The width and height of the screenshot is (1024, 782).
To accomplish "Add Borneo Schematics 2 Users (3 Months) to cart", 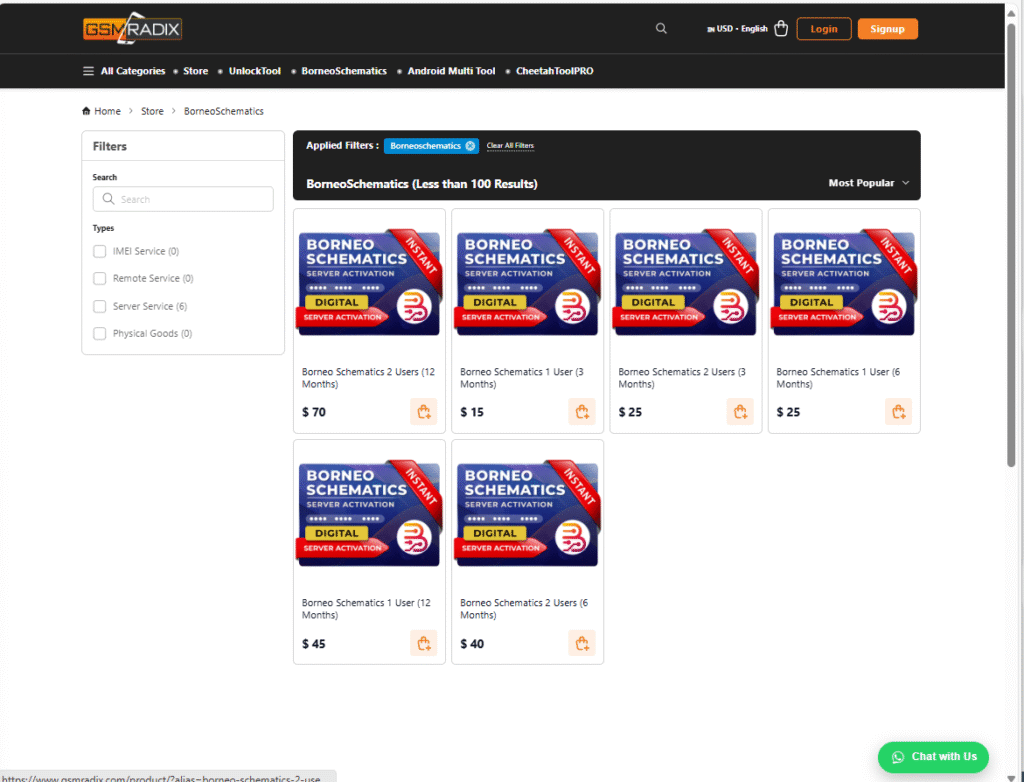I will [x=740, y=412].
